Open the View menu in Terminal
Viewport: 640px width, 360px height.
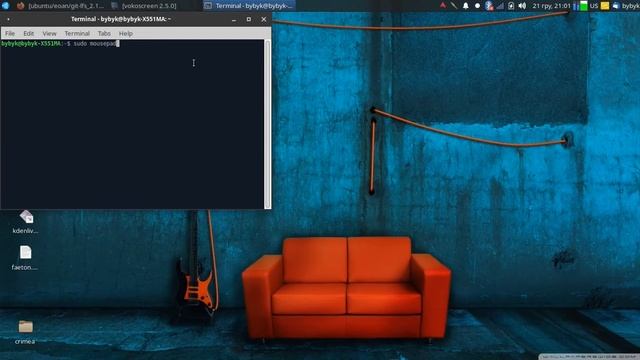click(49, 33)
